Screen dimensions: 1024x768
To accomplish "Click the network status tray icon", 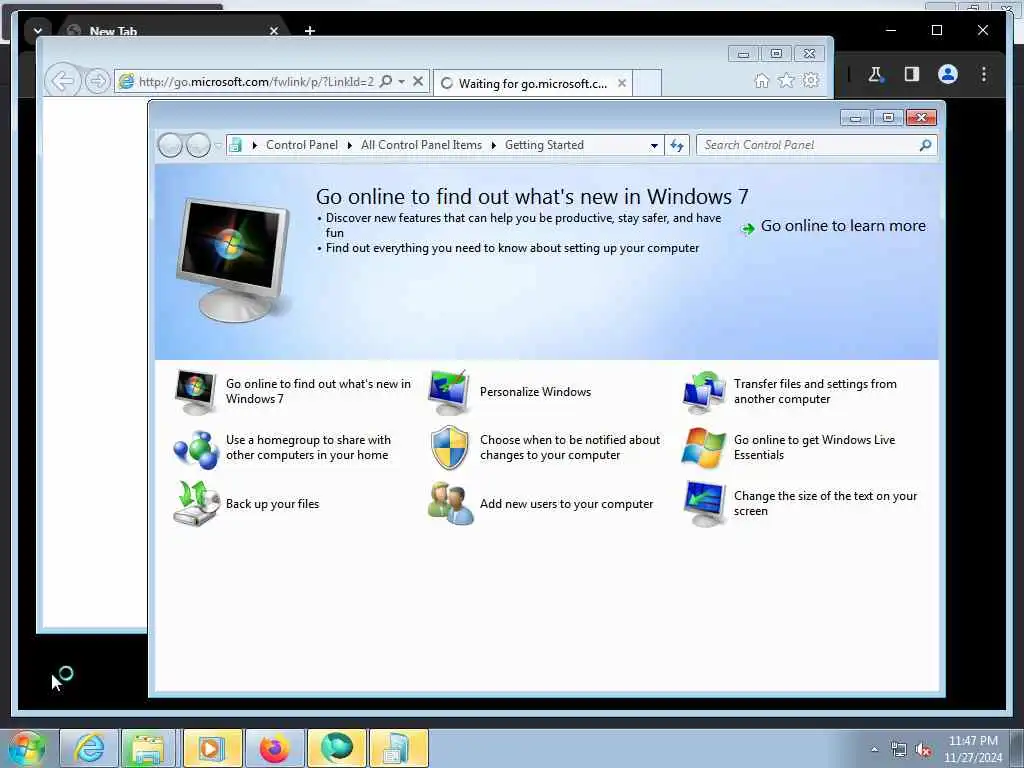I will click(899, 750).
